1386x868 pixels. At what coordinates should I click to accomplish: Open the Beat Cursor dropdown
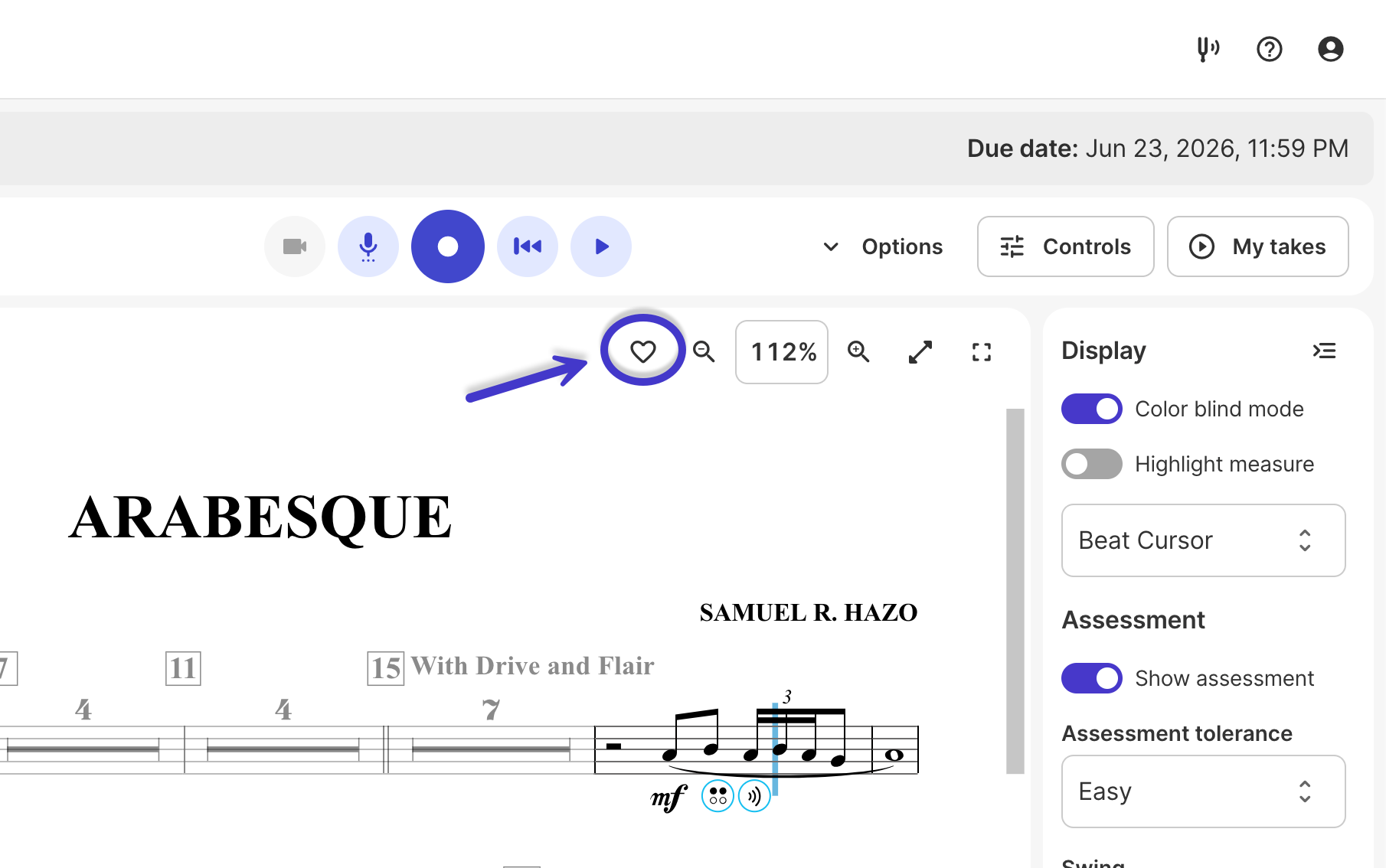click(1204, 540)
